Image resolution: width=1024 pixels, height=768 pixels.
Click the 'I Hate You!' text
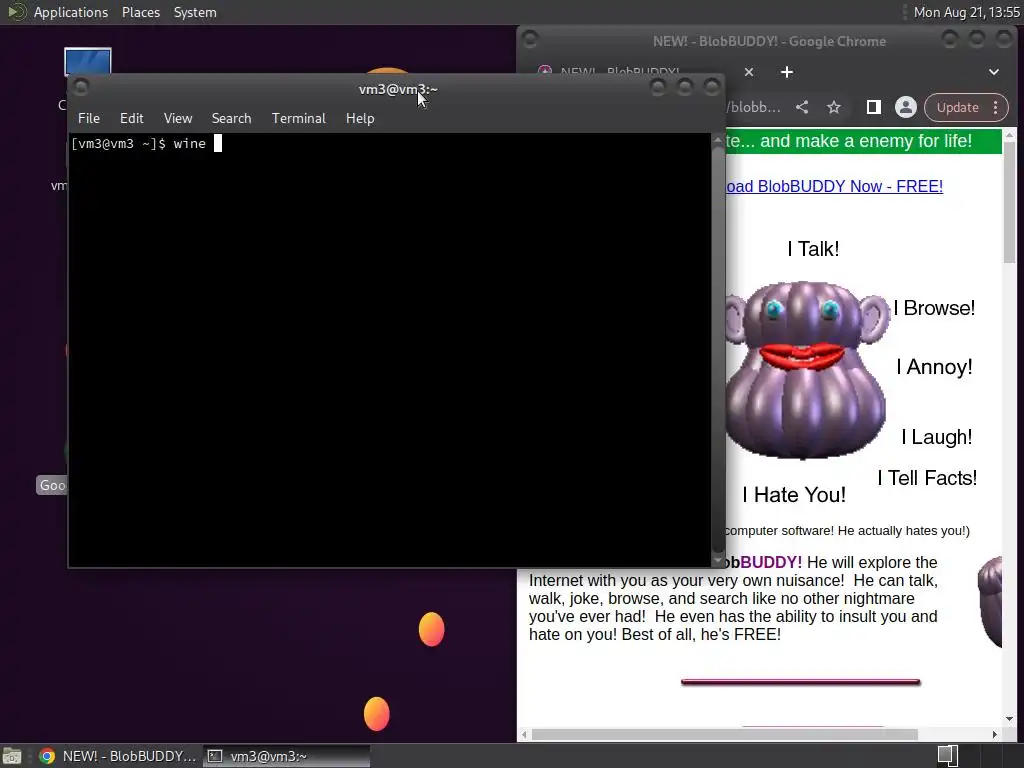[793, 494]
